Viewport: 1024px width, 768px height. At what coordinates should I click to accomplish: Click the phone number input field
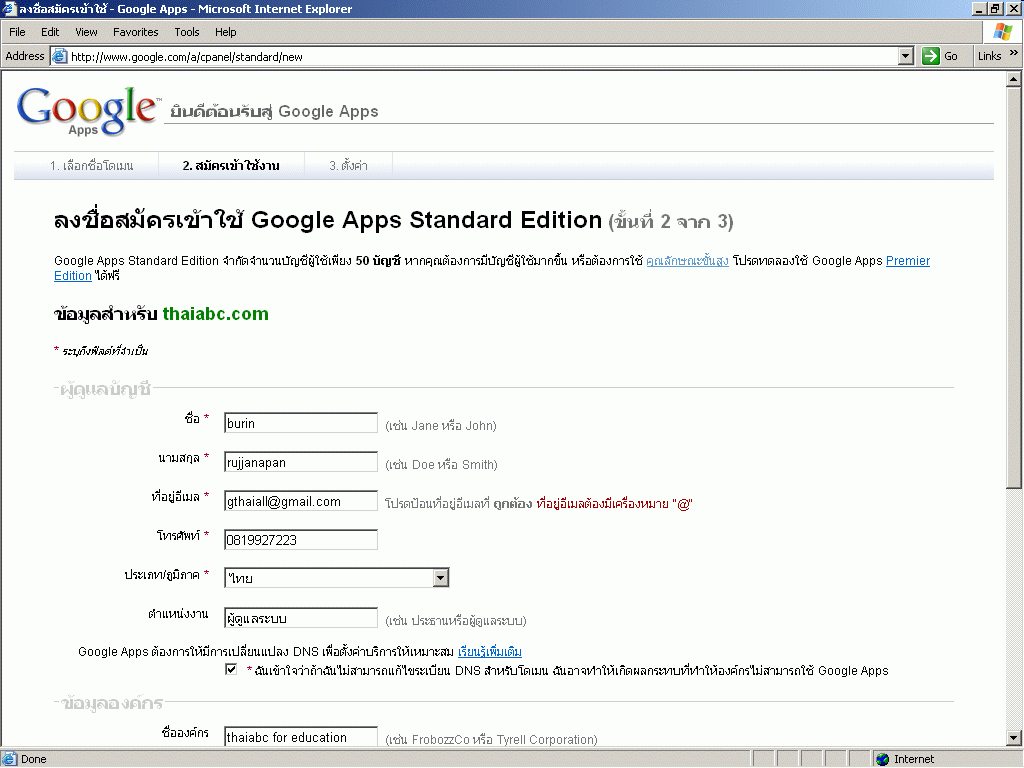[x=301, y=540]
